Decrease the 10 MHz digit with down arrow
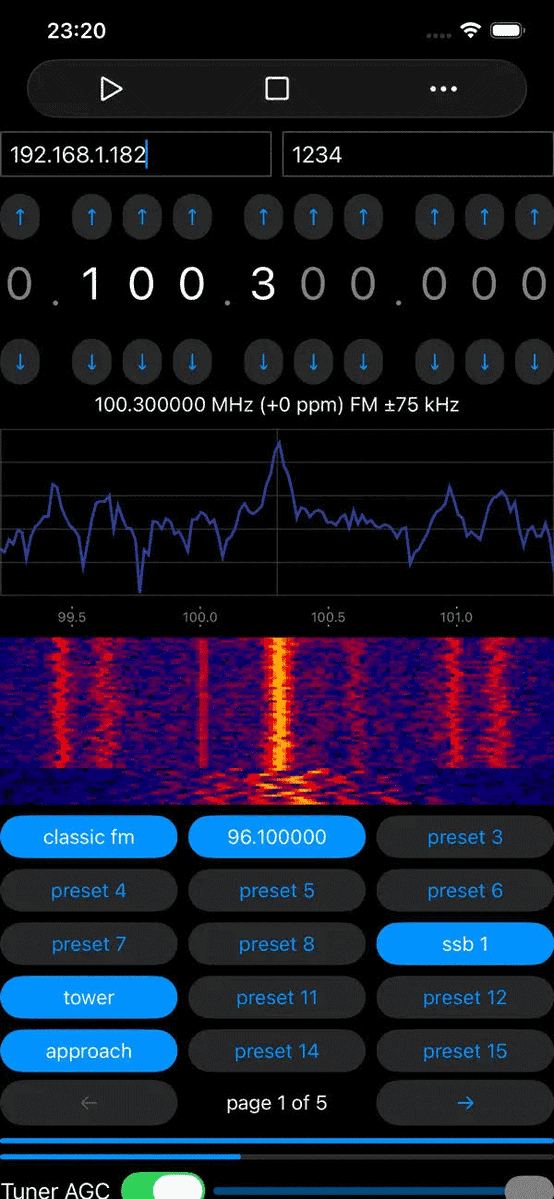Image resolution: width=554 pixels, height=1199 pixels. (142, 361)
